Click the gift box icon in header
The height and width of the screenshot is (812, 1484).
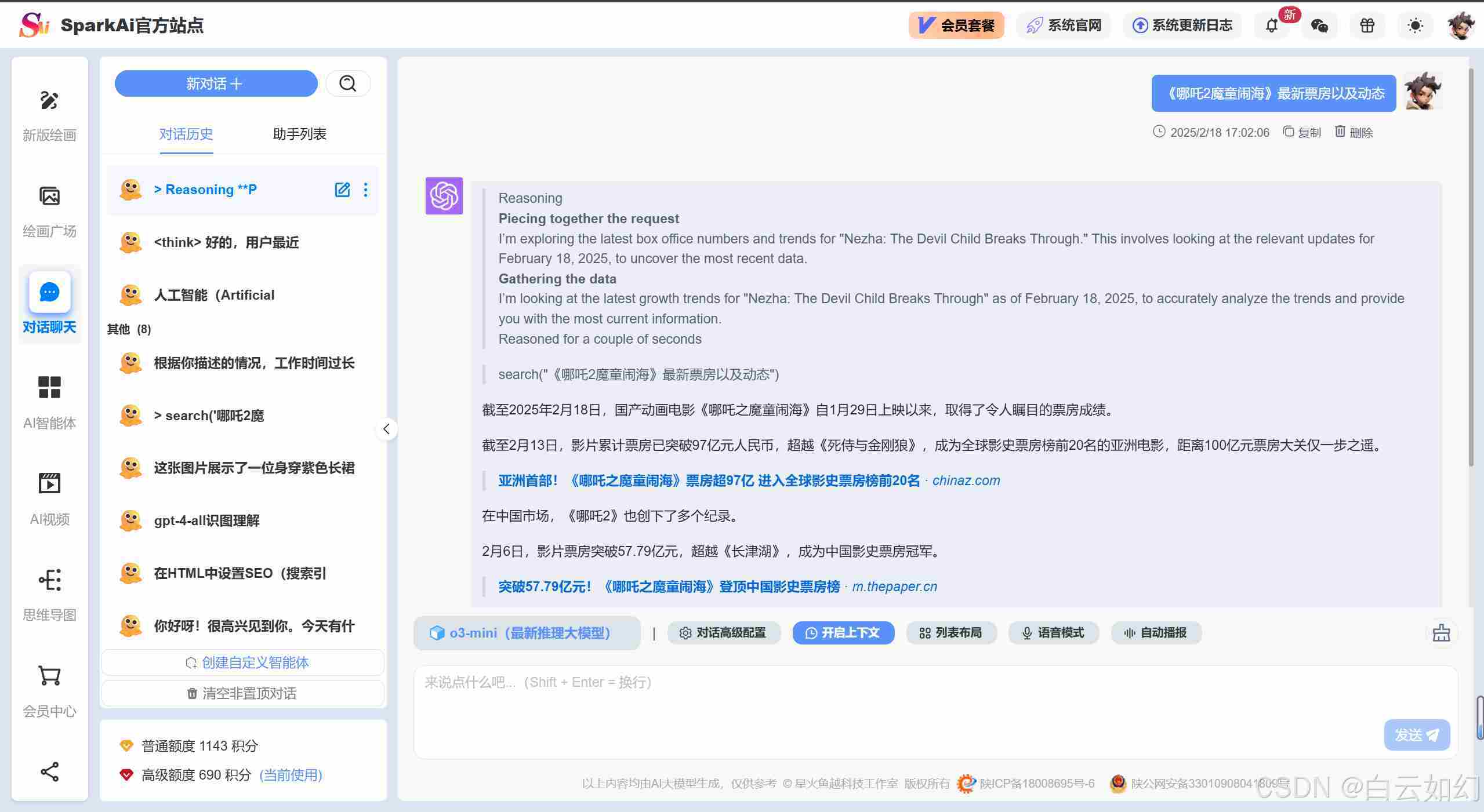coord(1367,26)
